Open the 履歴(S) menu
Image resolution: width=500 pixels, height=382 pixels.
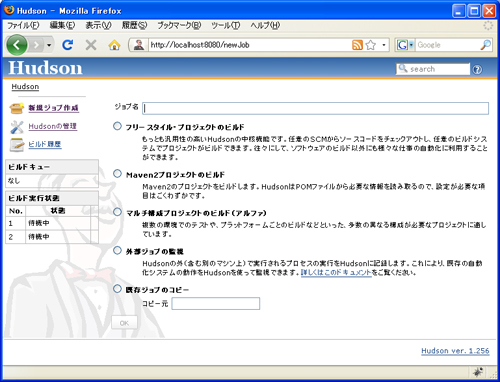click(134, 25)
